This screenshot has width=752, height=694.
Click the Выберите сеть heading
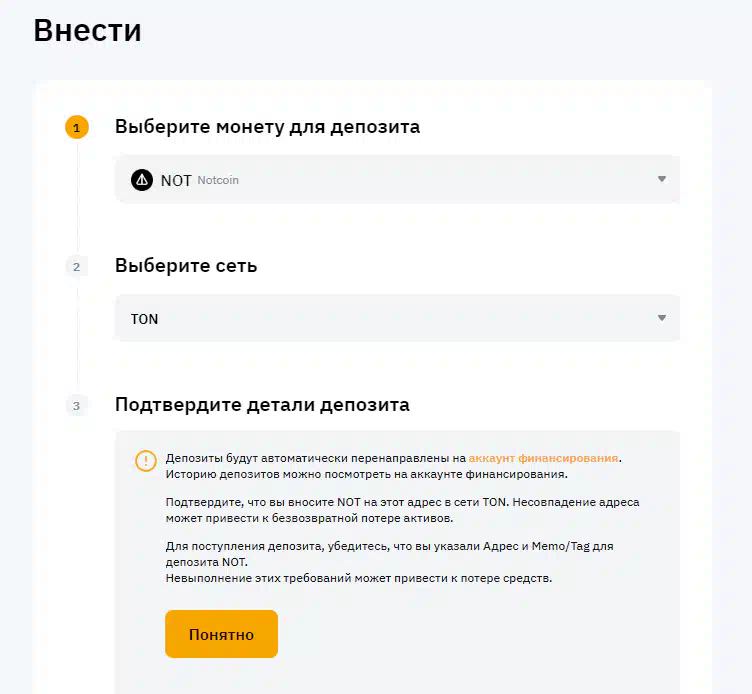(x=186, y=266)
